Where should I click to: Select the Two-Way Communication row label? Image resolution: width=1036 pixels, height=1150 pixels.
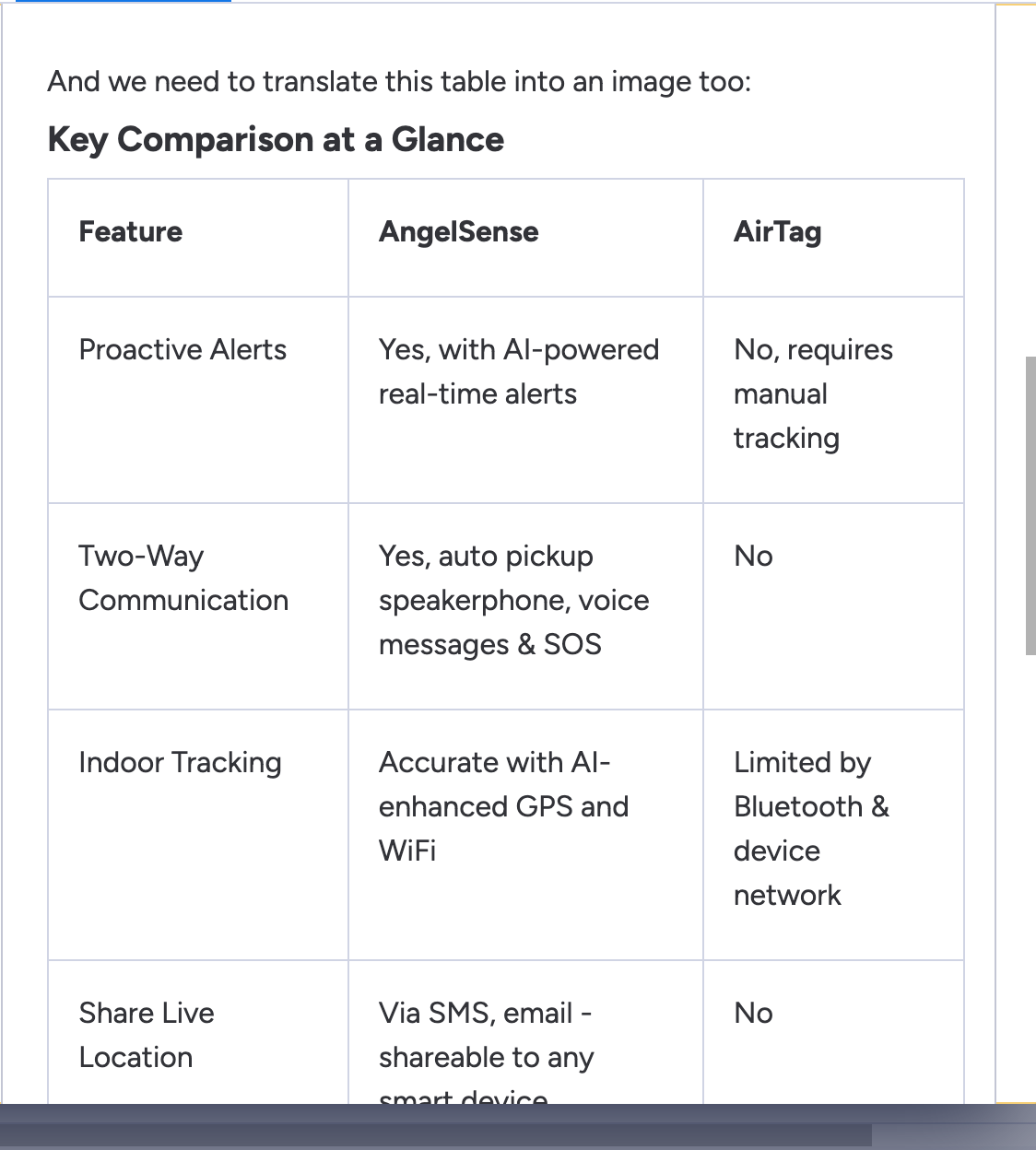(183, 579)
